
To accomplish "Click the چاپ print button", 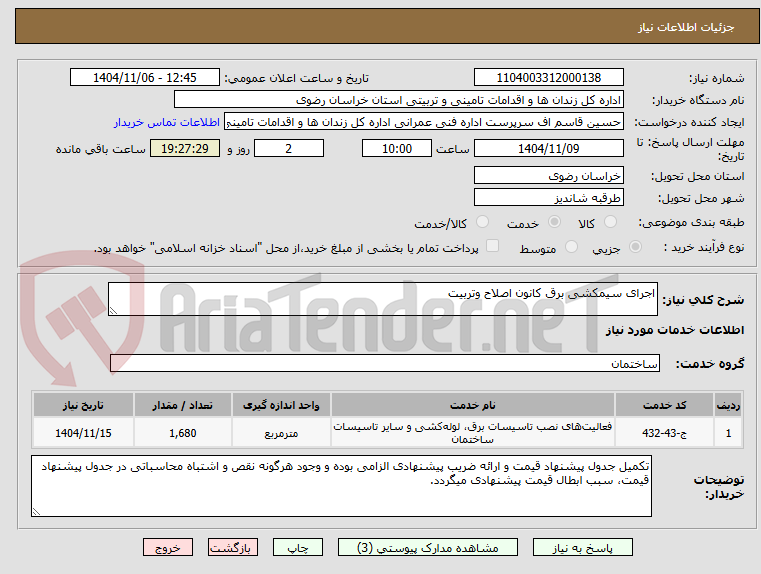I will 298,547.
